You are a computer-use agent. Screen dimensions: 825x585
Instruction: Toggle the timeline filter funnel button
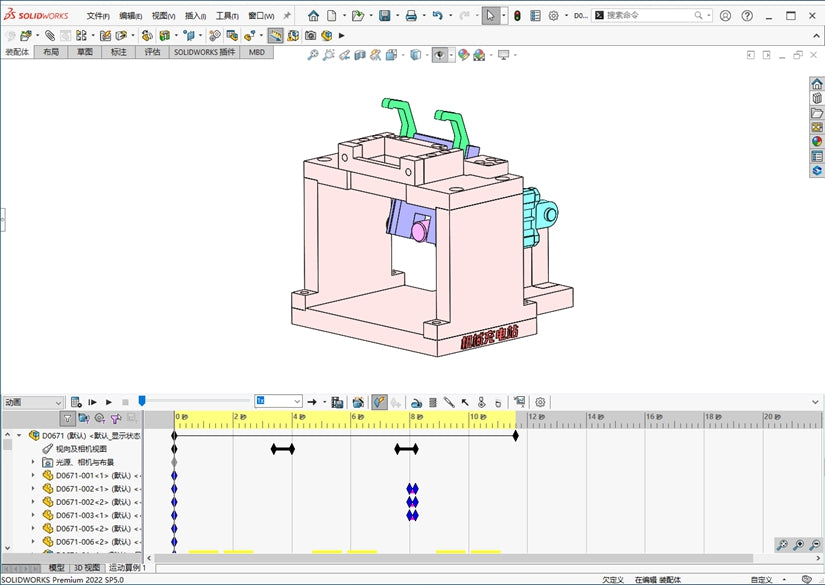click(67, 418)
